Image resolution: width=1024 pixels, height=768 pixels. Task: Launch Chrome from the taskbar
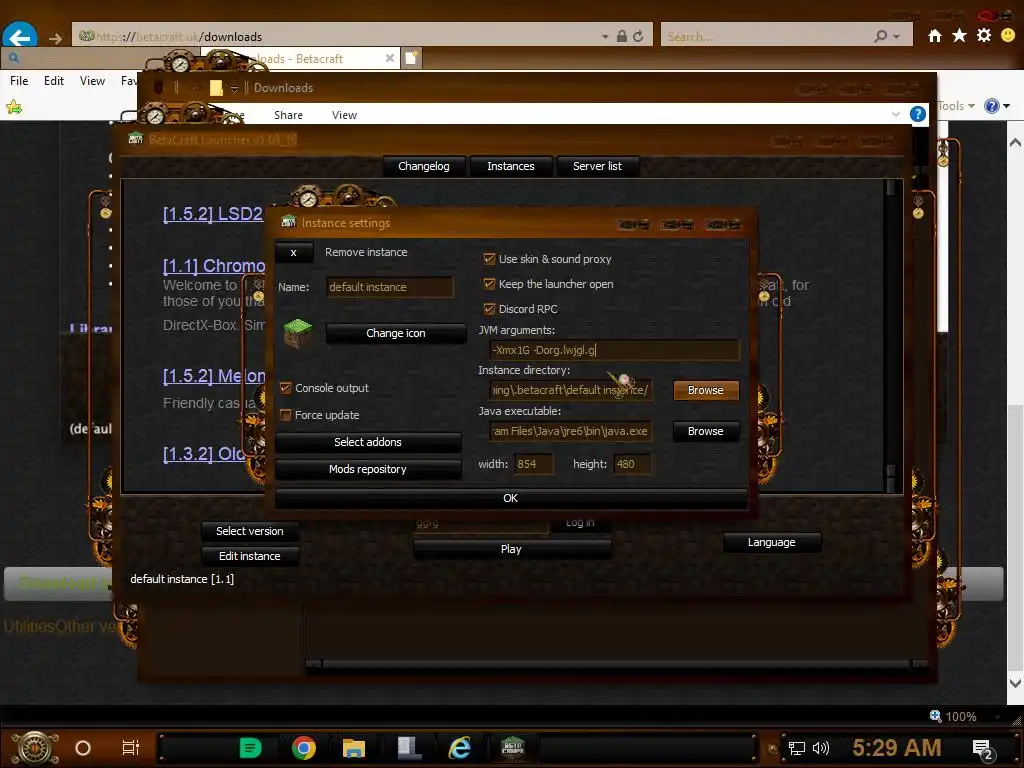click(304, 748)
